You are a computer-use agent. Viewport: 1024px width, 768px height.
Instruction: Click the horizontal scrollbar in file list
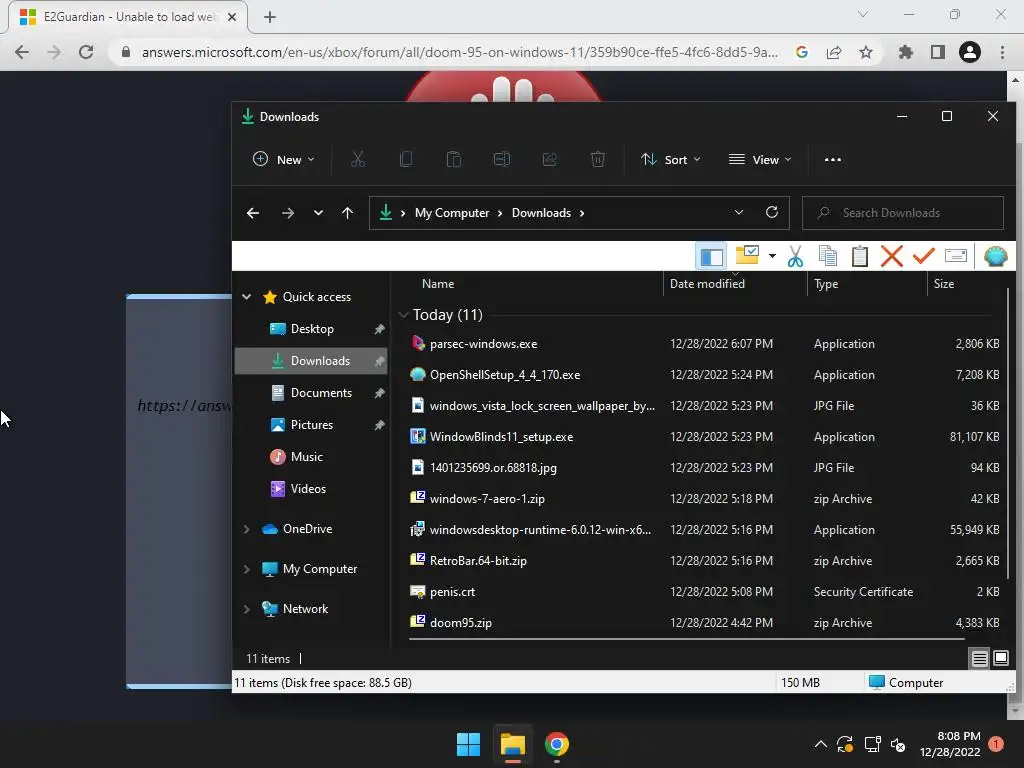coord(686,639)
